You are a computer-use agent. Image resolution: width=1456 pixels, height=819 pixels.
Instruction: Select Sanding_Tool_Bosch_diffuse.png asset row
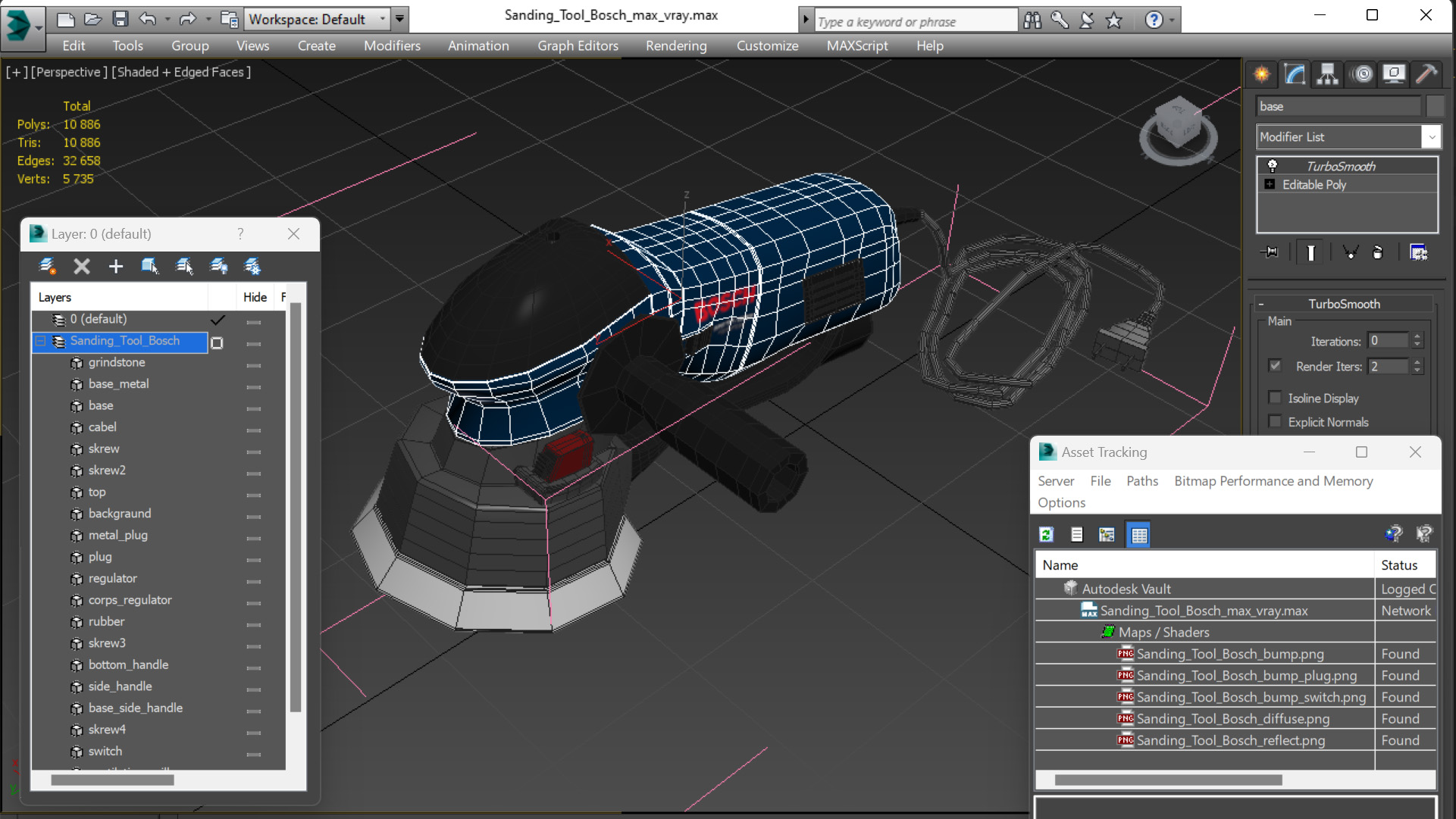click(x=1232, y=718)
